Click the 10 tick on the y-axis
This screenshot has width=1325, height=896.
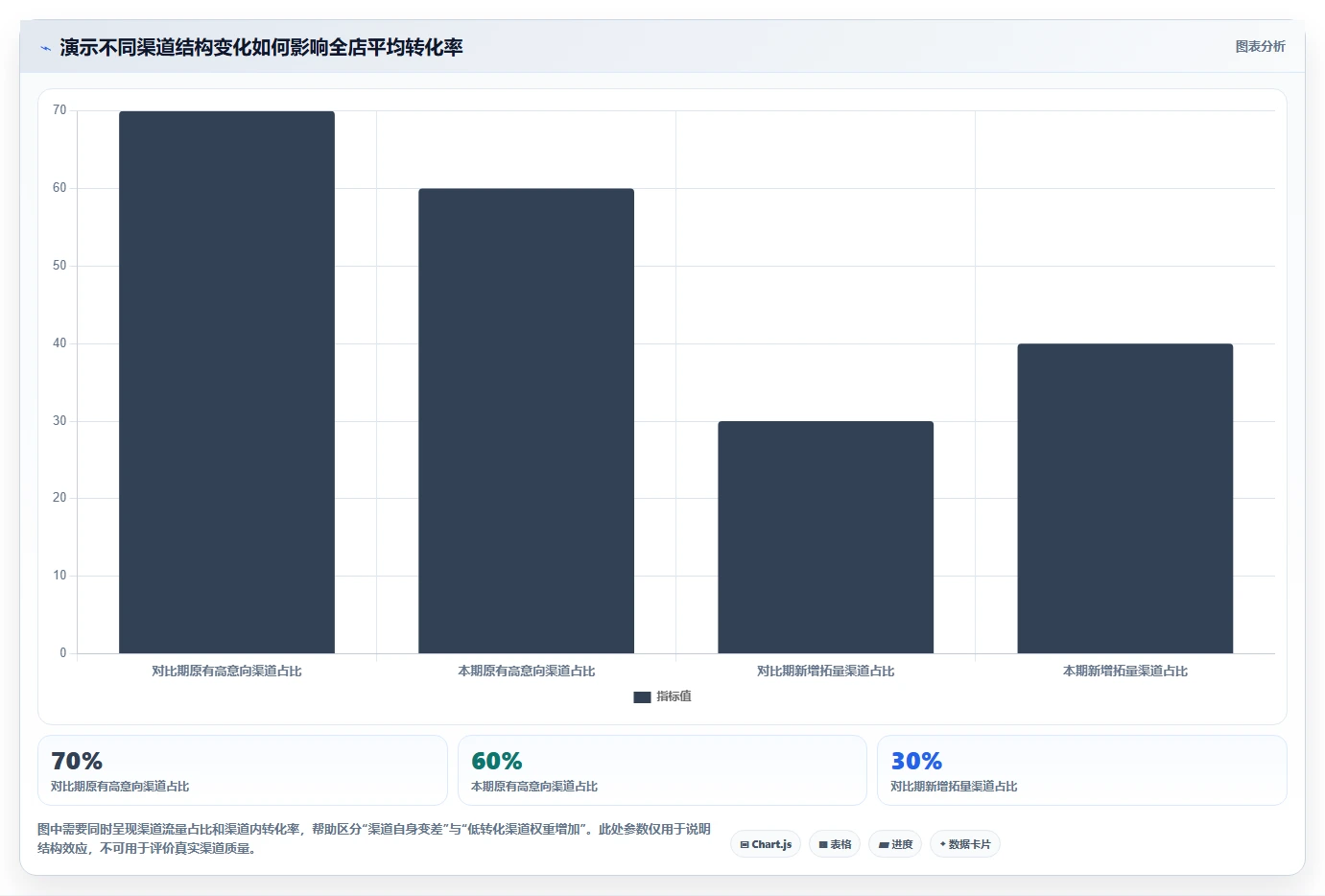tap(59, 576)
